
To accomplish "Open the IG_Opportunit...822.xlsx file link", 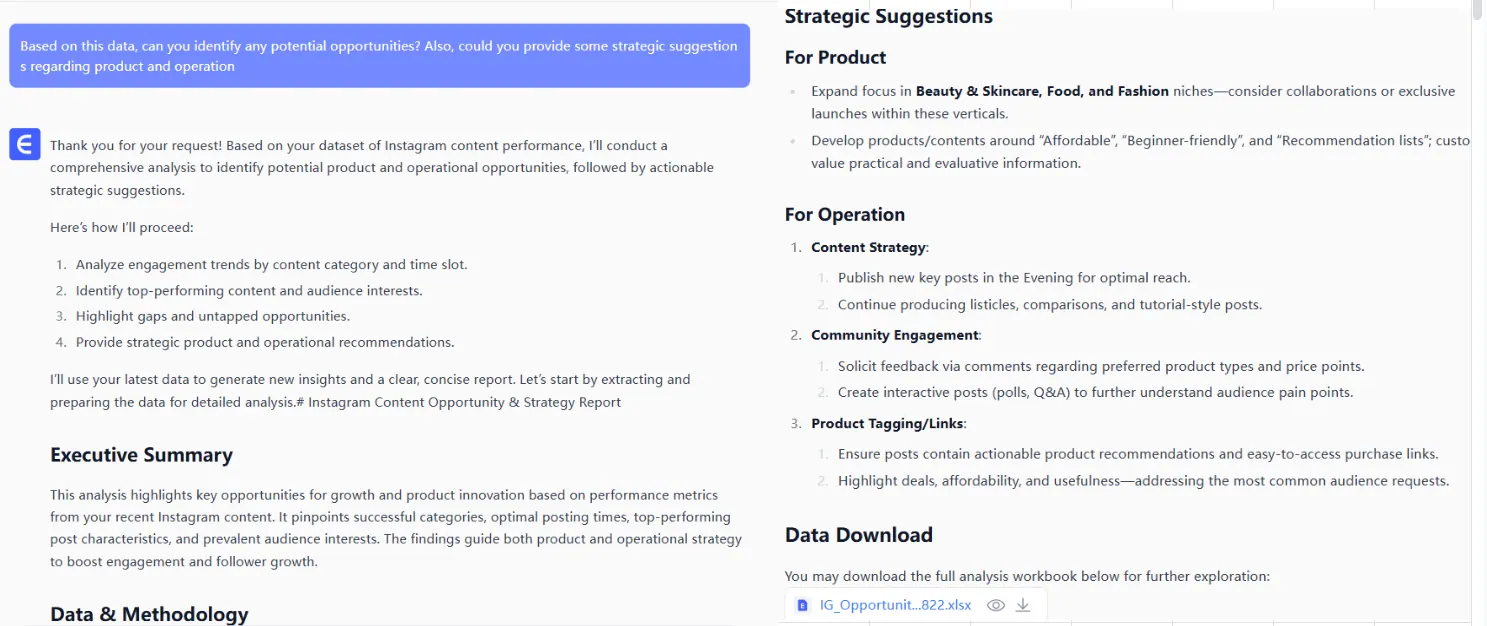I will pos(895,605).
